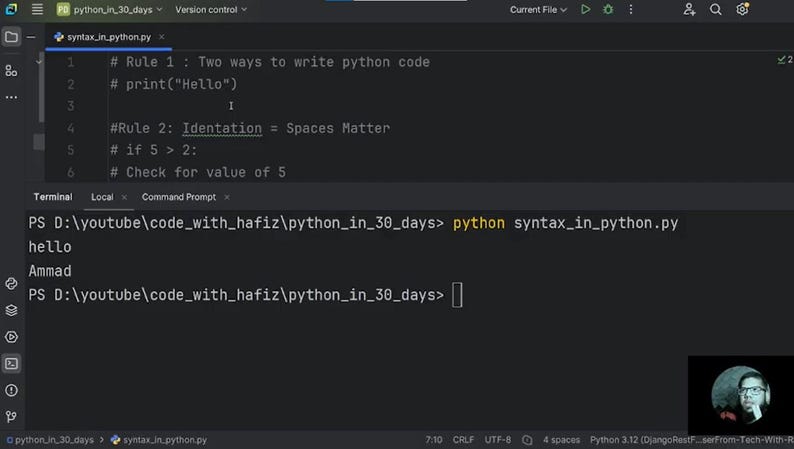Run the current file with green play
794x449 pixels.
585,9
